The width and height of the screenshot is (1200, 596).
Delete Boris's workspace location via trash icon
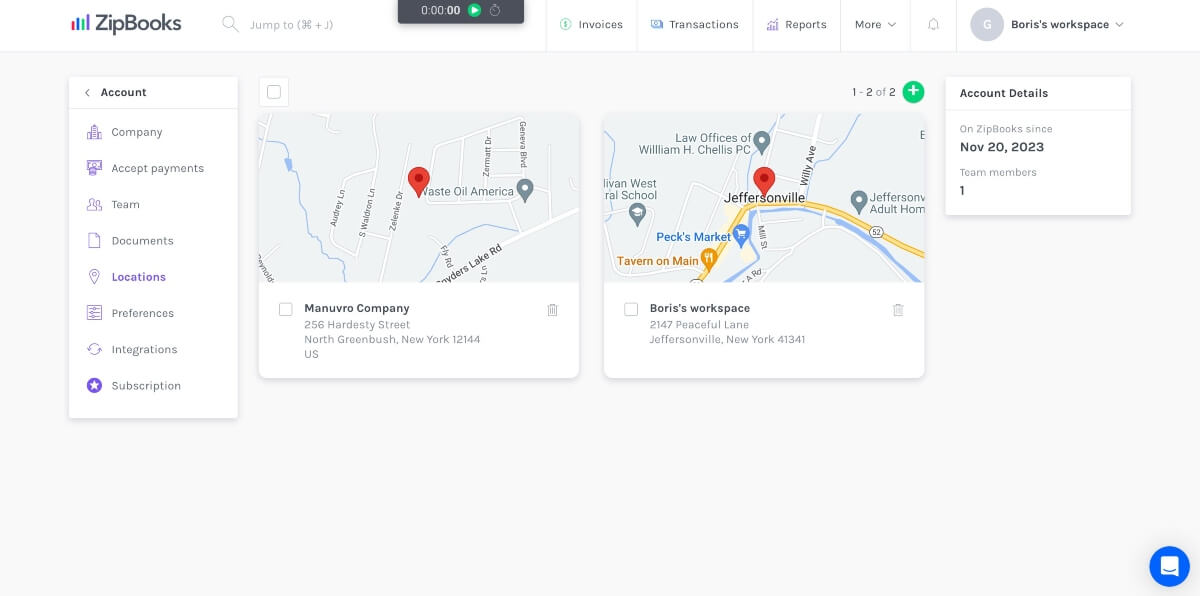pyautogui.click(x=898, y=310)
